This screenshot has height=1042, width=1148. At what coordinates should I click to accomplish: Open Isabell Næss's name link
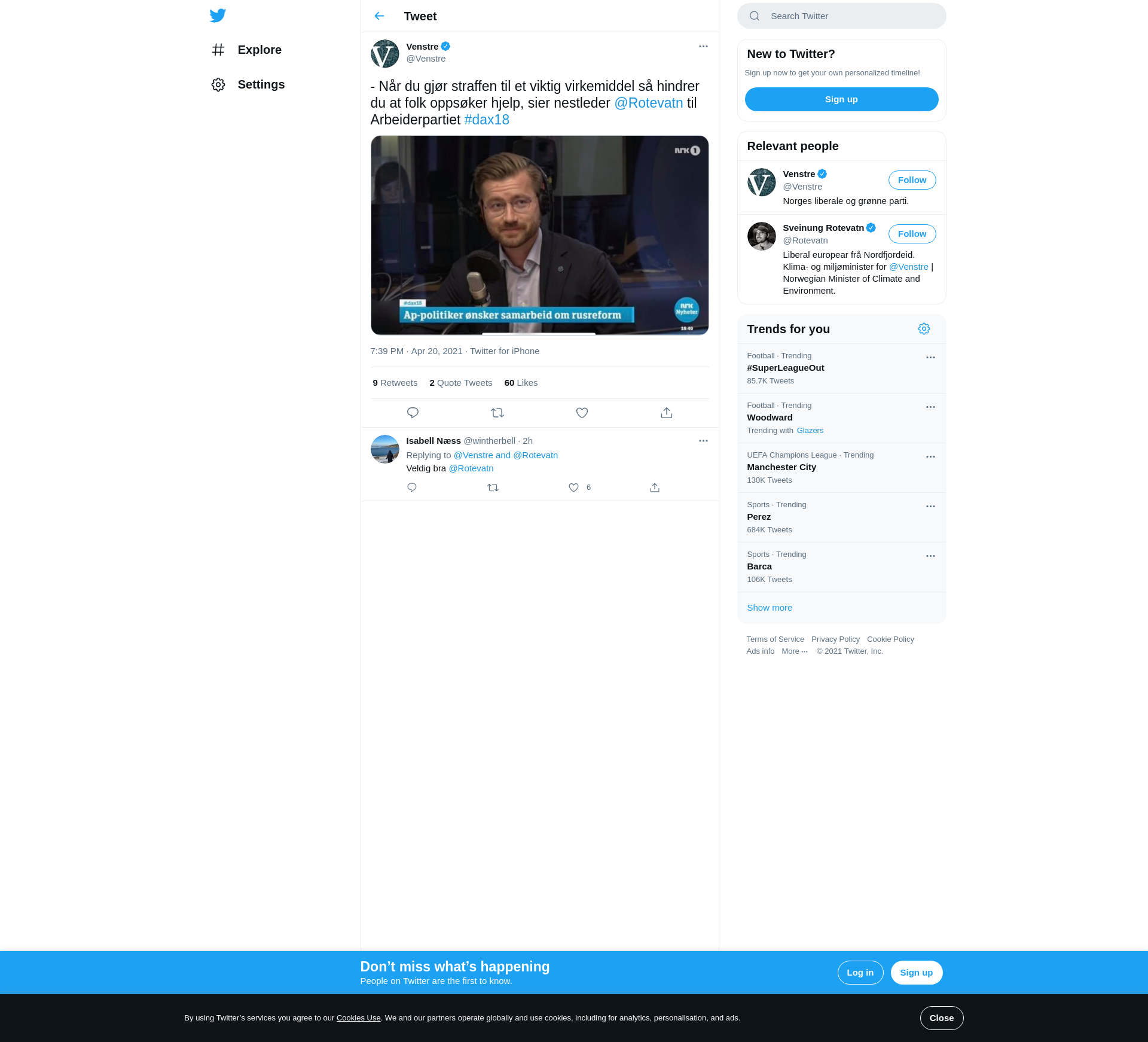tap(433, 441)
